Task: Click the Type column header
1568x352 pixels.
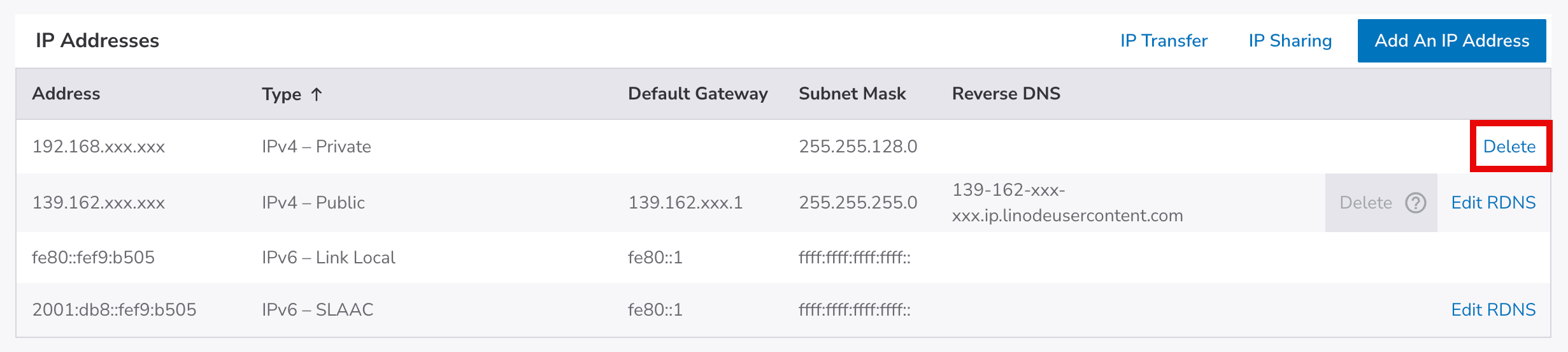Action: pos(282,94)
